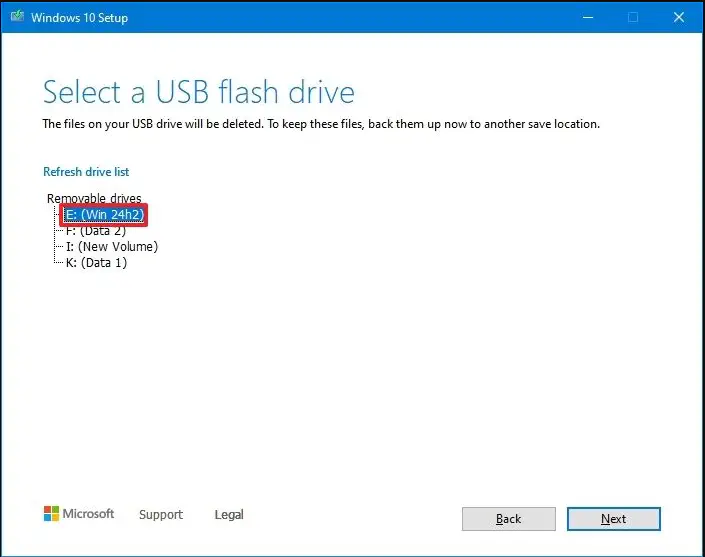The height and width of the screenshot is (557, 705).
Task: Pick drive I: (New Volume)
Action: [x=112, y=247]
